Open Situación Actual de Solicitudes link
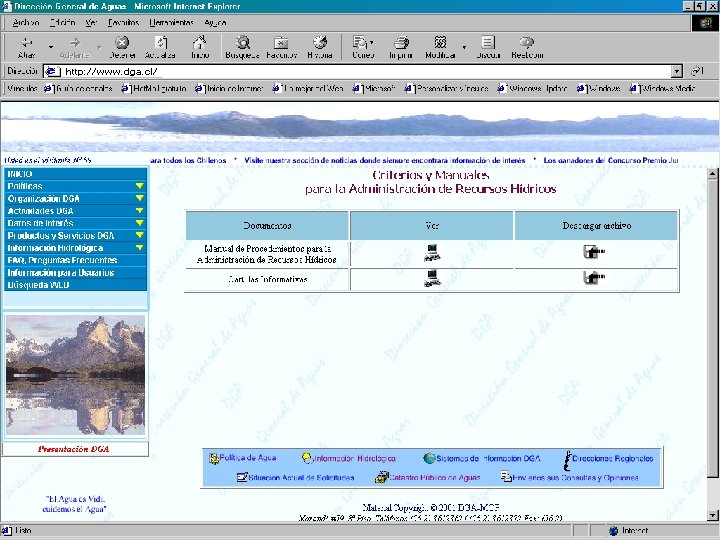The height and width of the screenshot is (540, 720). [x=301, y=478]
